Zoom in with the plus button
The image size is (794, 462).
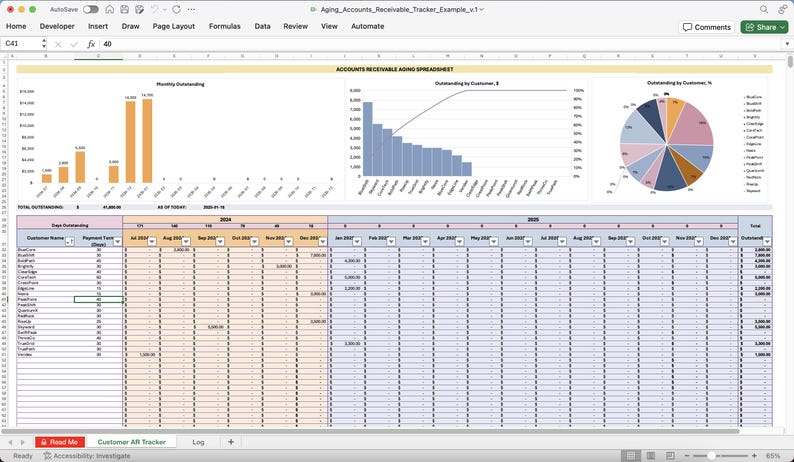pos(754,456)
